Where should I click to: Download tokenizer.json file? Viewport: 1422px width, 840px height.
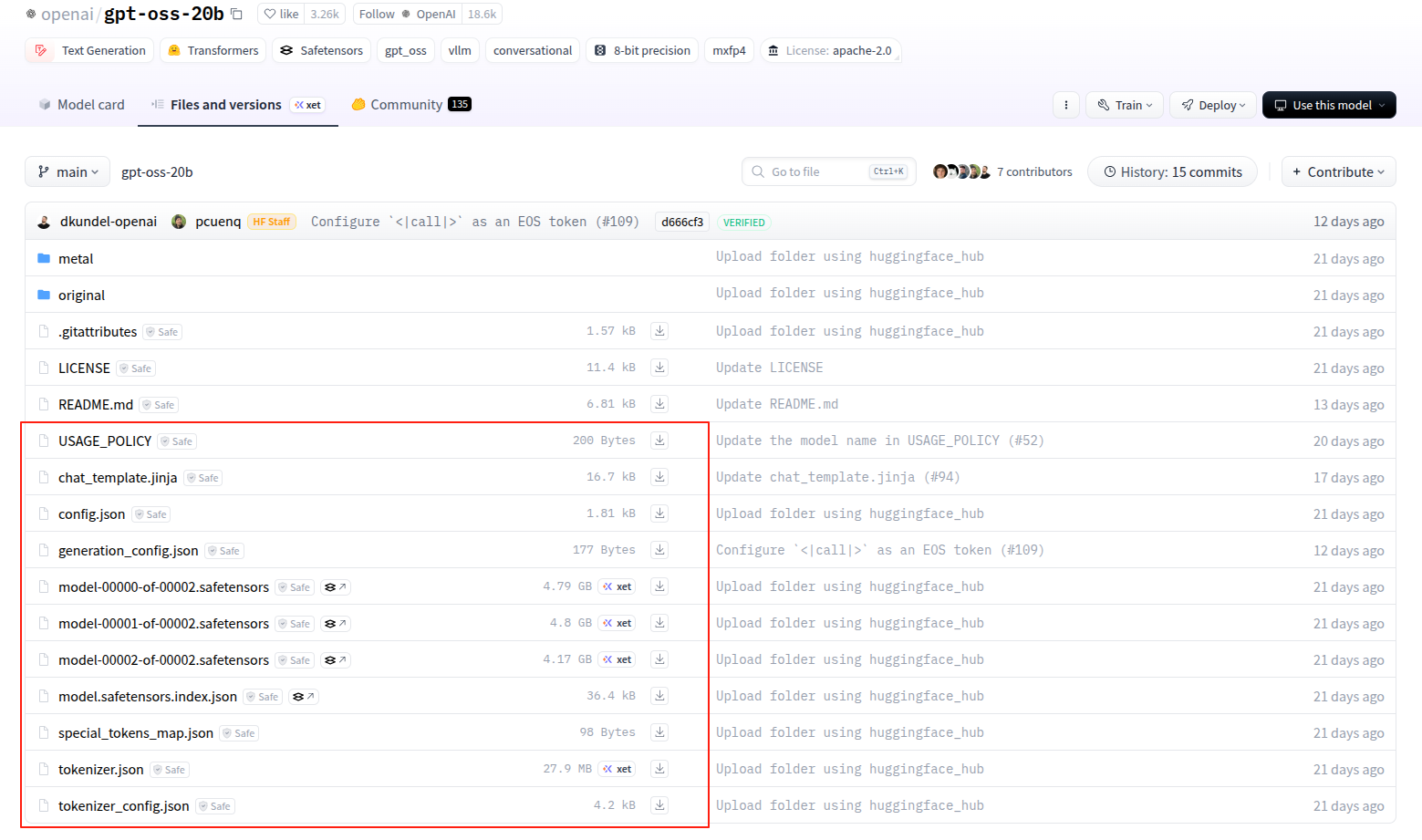[x=659, y=769]
